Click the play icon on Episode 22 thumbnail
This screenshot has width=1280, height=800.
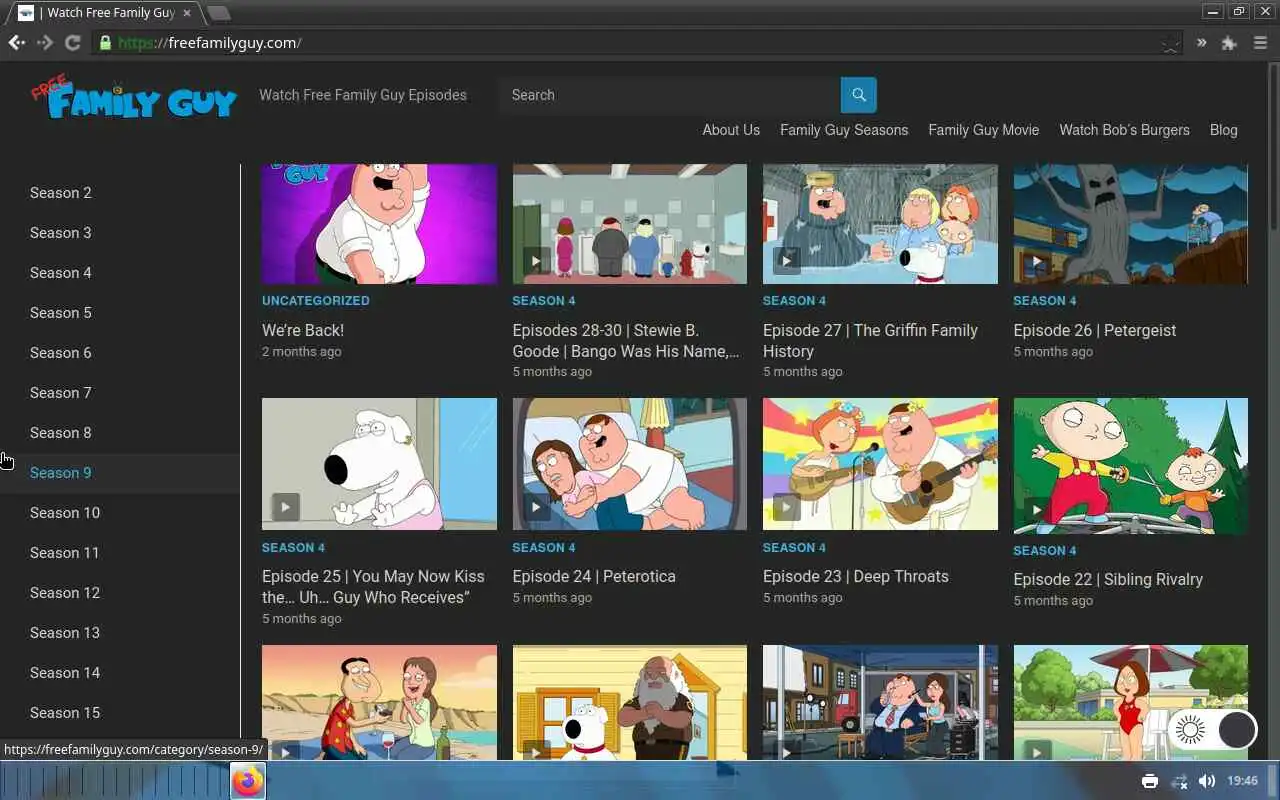[1037, 510]
